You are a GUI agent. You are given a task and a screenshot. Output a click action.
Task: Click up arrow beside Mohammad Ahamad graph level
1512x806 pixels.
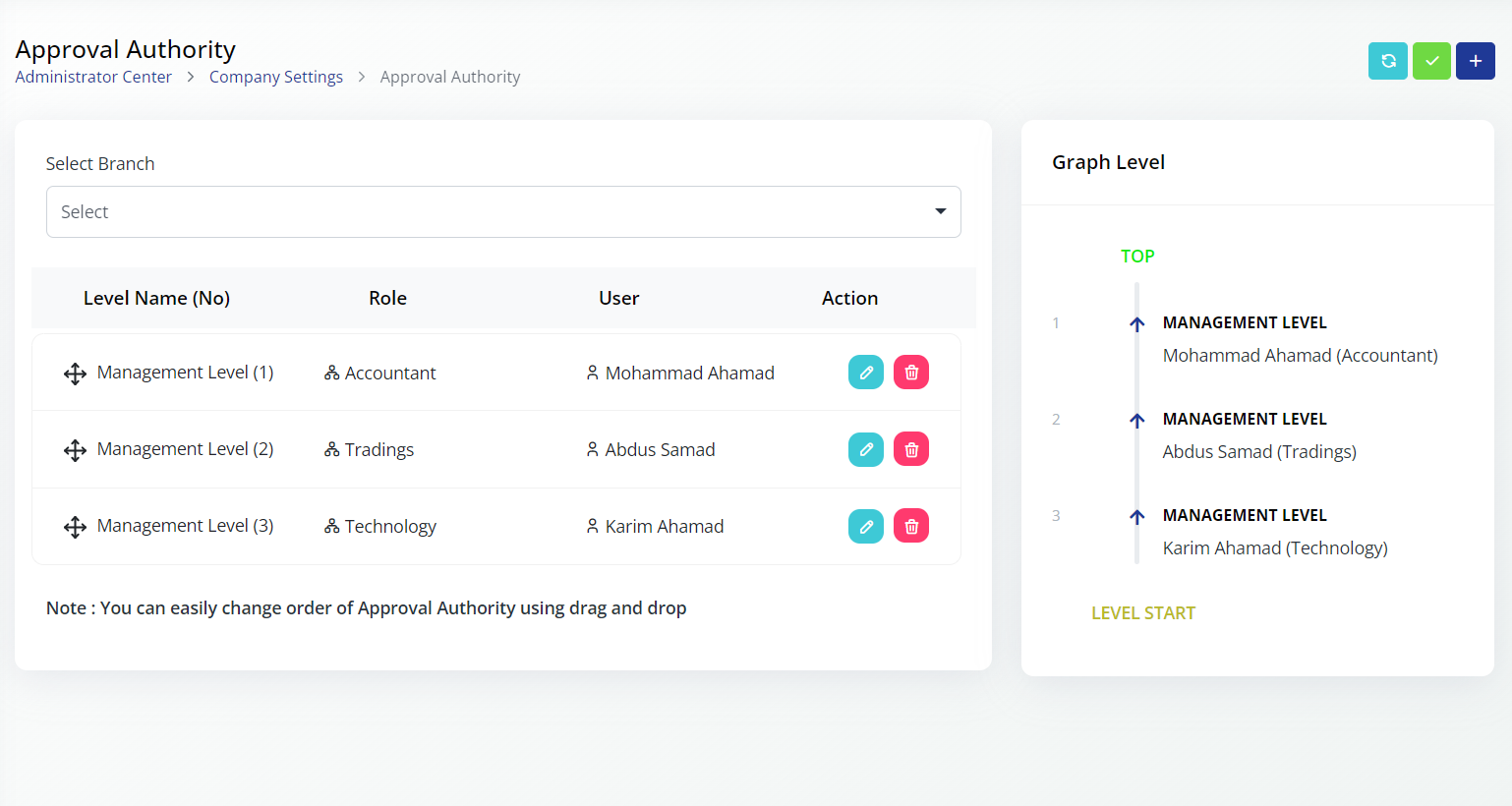click(x=1136, y=323)
